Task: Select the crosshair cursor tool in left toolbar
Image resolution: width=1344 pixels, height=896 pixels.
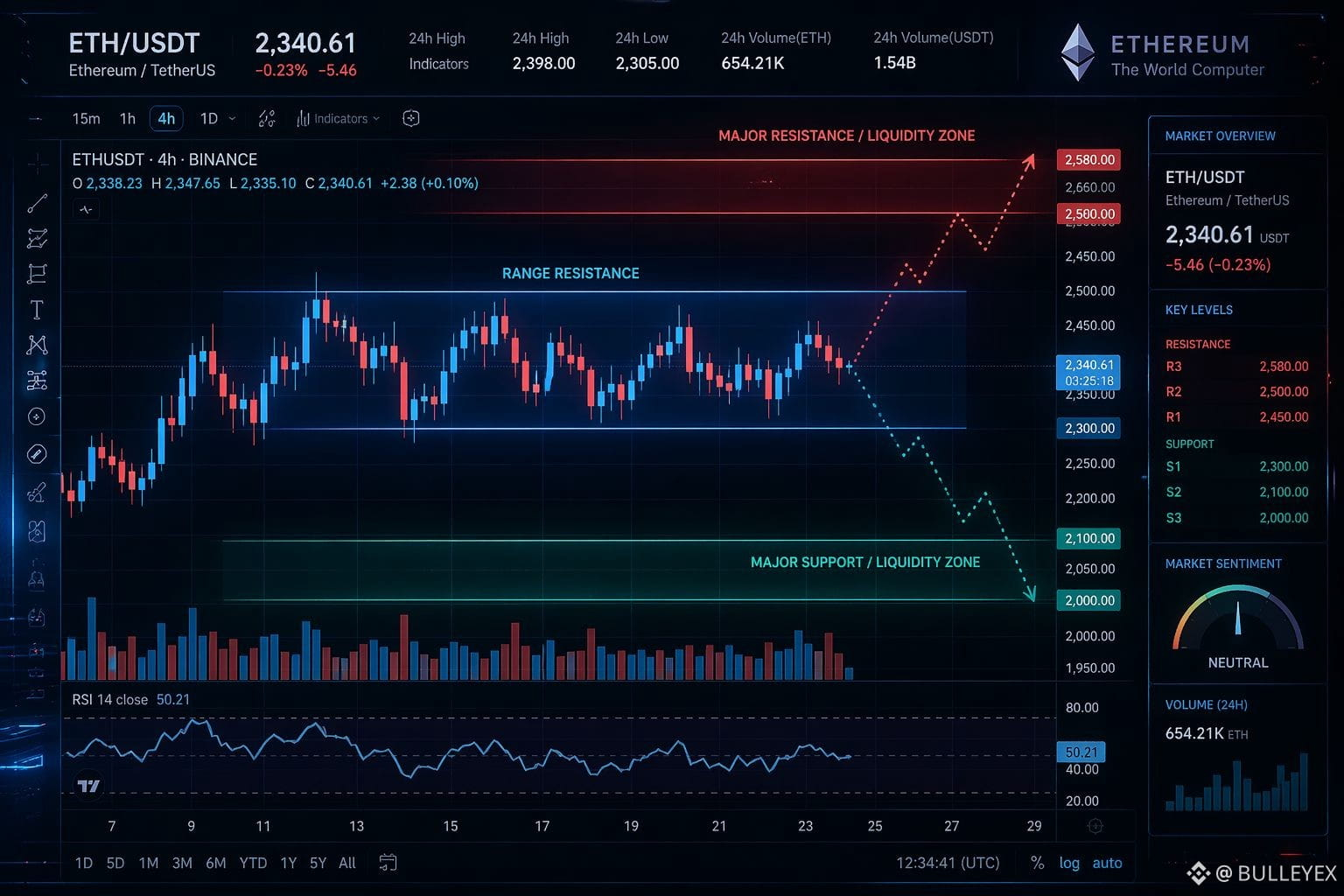Action: click(37, 164)
